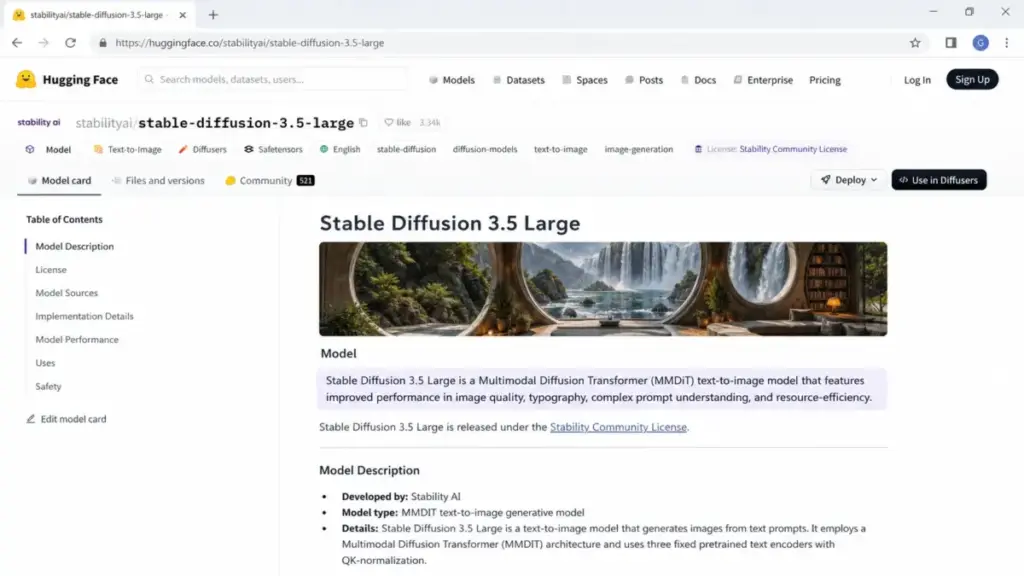The image size is (1024, 576).
Task: Click the Sign Up button
Action: point(972,79)
